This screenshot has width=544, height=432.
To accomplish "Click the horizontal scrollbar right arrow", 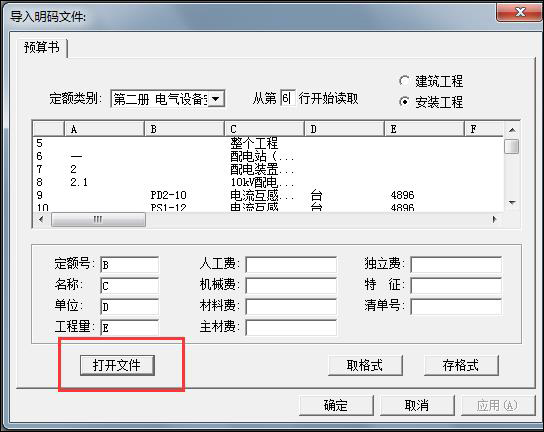I will point(494,219).
